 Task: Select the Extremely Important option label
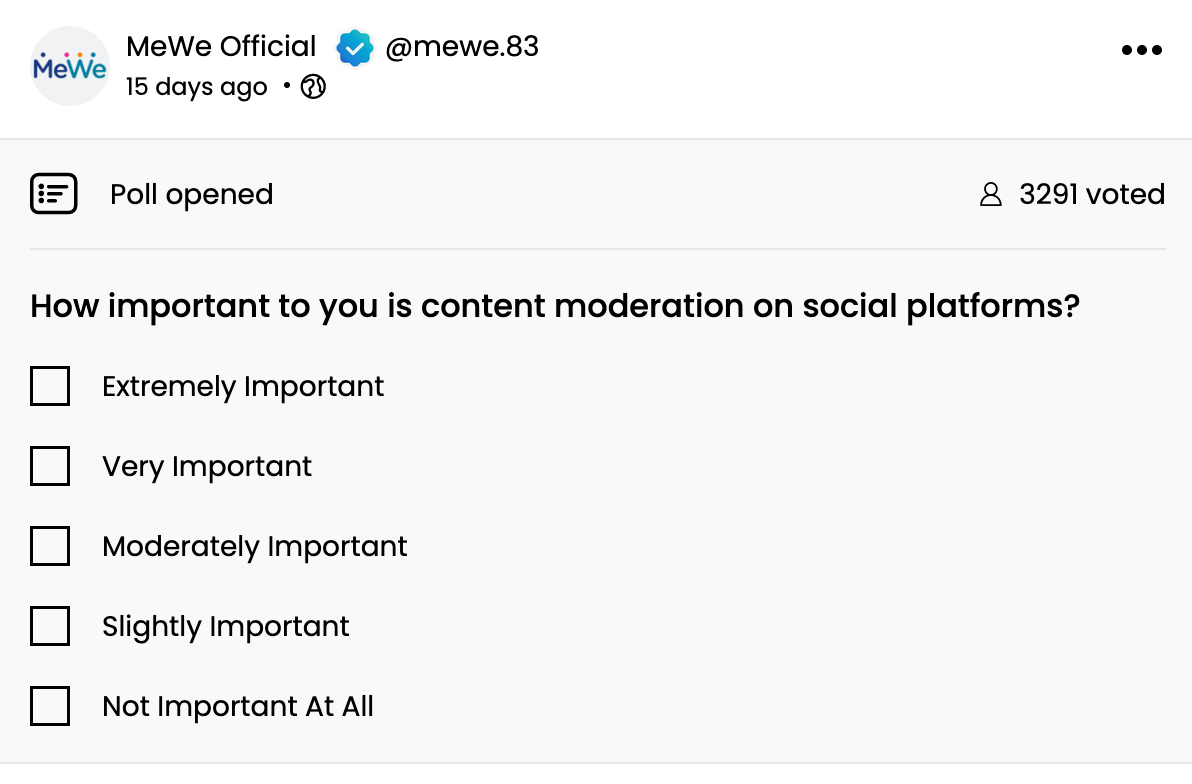243,387
